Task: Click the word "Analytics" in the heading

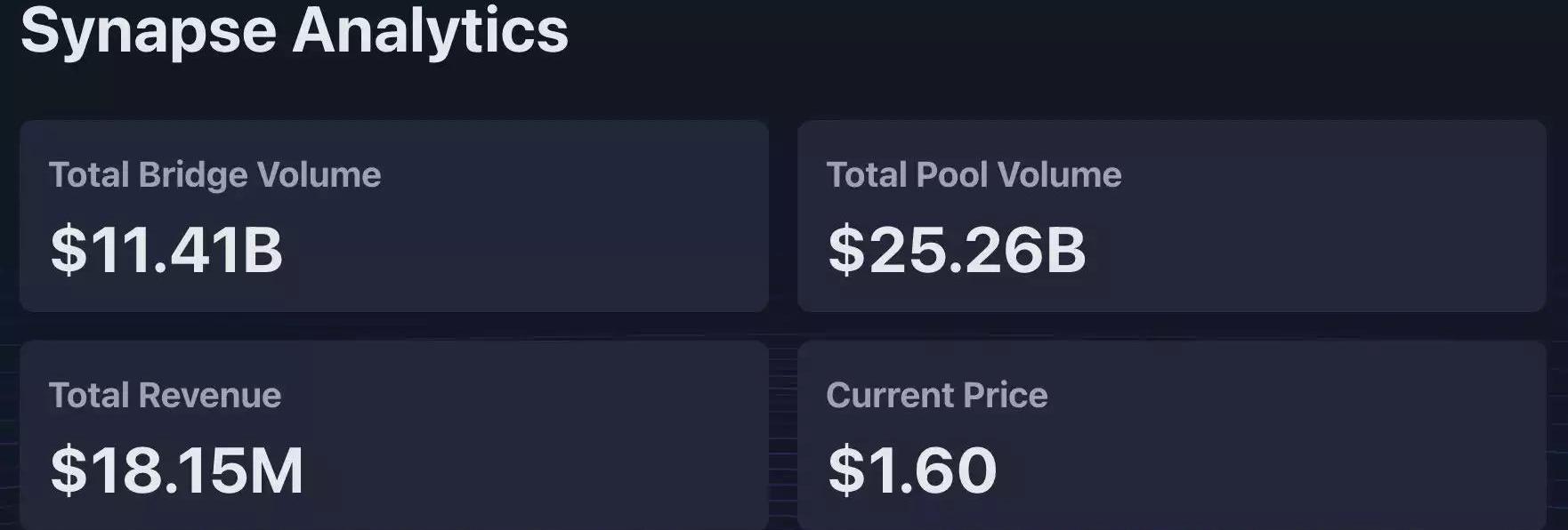Action: [430, 32]
